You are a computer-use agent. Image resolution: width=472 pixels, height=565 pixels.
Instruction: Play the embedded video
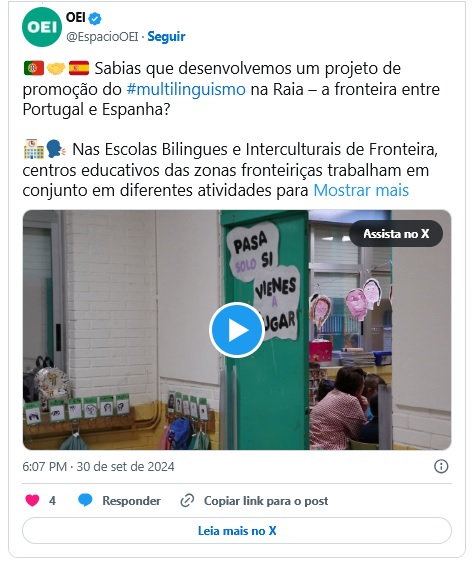237,330
